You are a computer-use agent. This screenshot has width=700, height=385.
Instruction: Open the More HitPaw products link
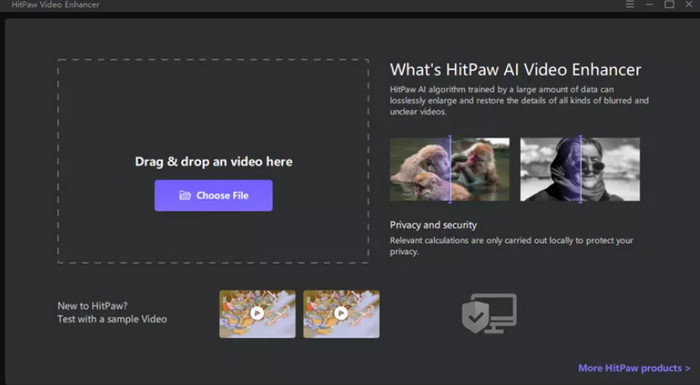[634, 368]
